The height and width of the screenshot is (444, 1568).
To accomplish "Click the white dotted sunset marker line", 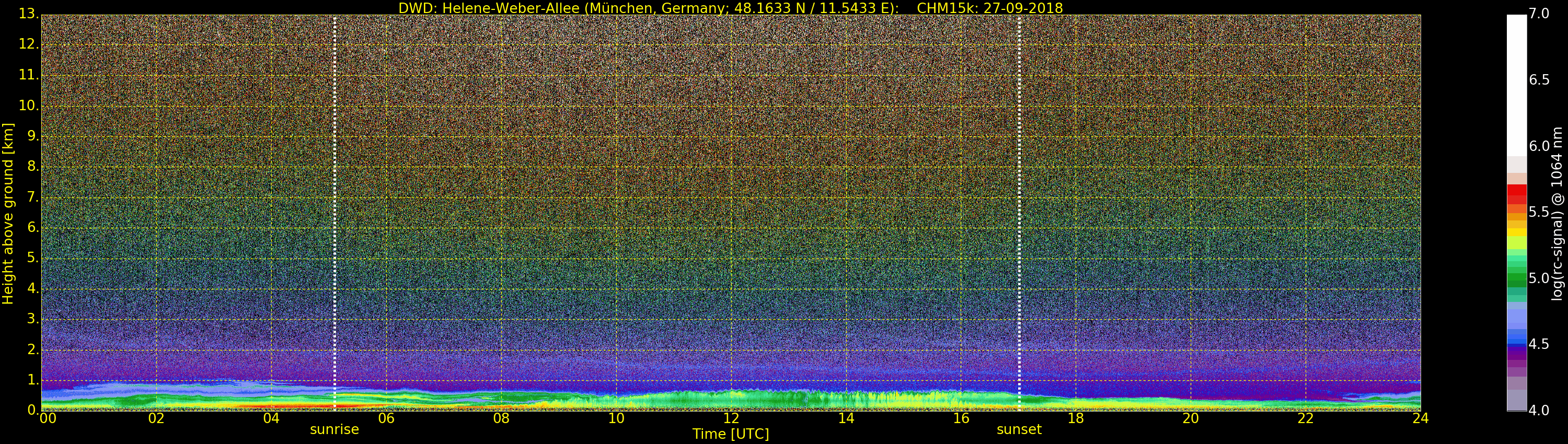I will click(x=1019, y=213).
